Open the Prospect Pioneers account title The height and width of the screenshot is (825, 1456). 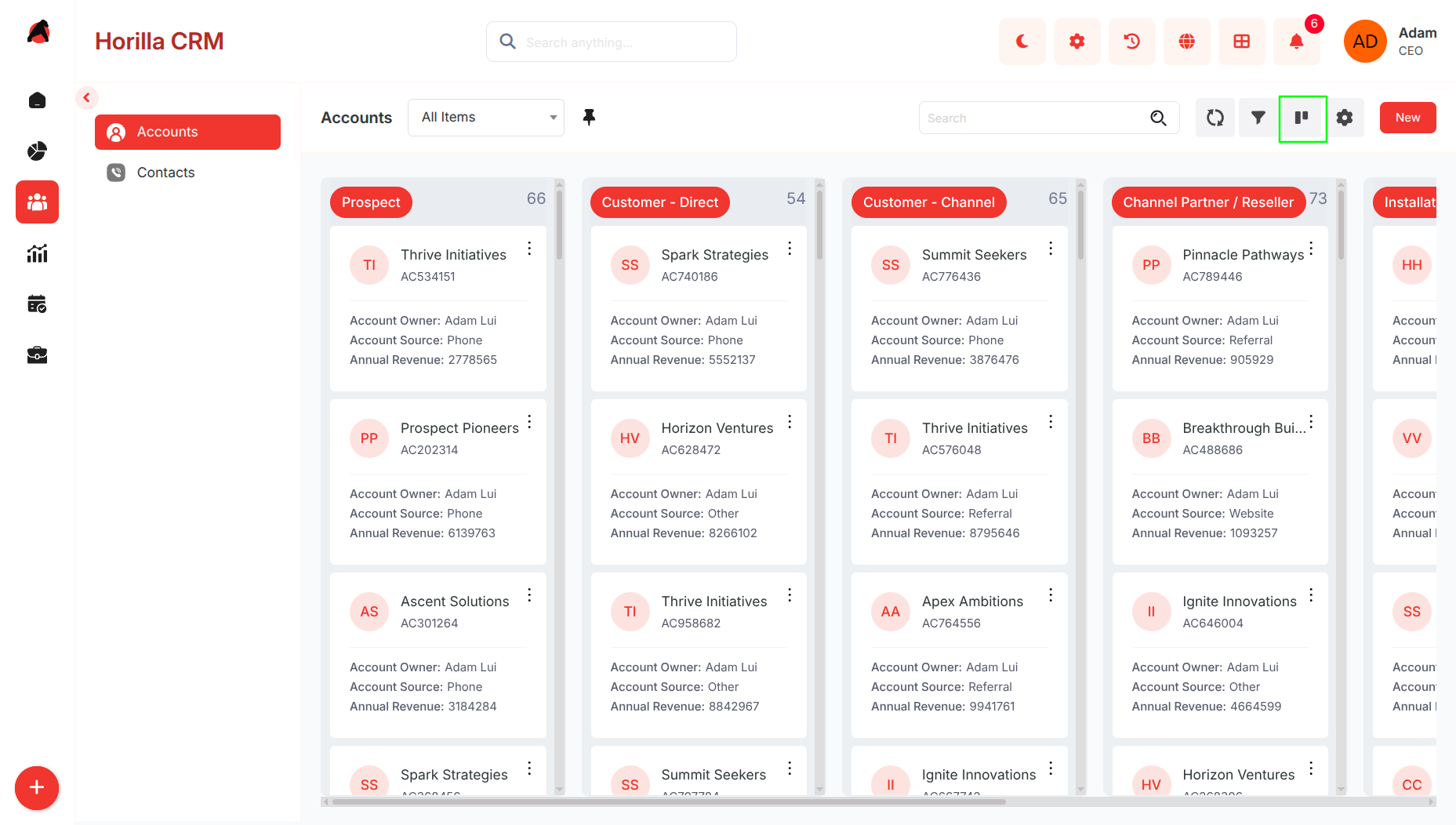tap(459, 428)
